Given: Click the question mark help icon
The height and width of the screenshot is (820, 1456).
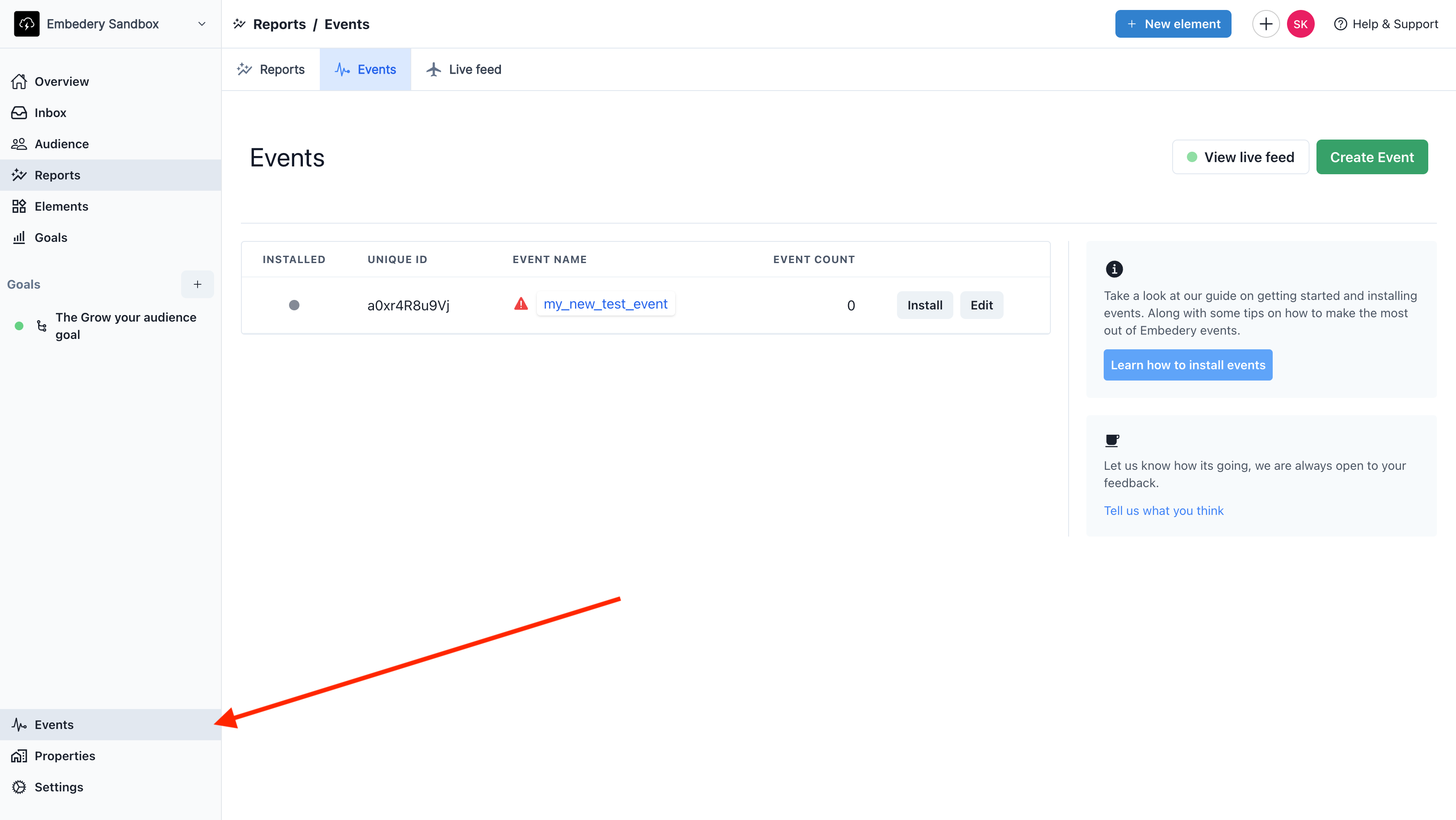Looking at the screenshot, I should coord(1340,24).
